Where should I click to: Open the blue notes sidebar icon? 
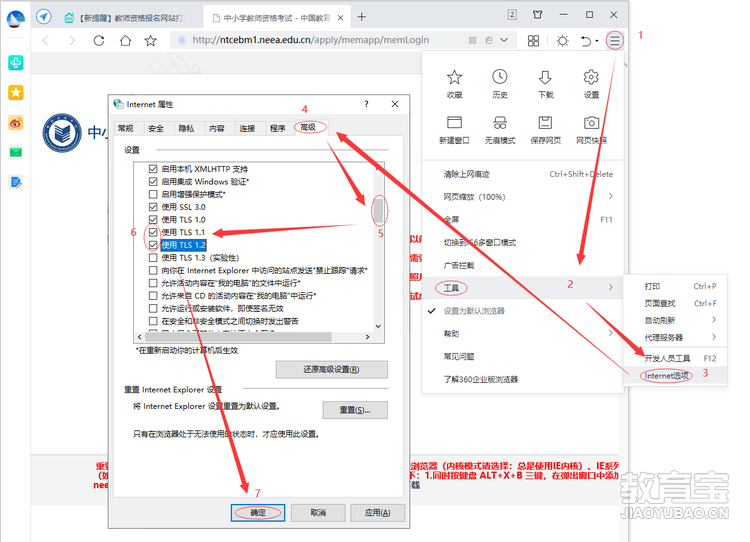(x=16, y=182)
